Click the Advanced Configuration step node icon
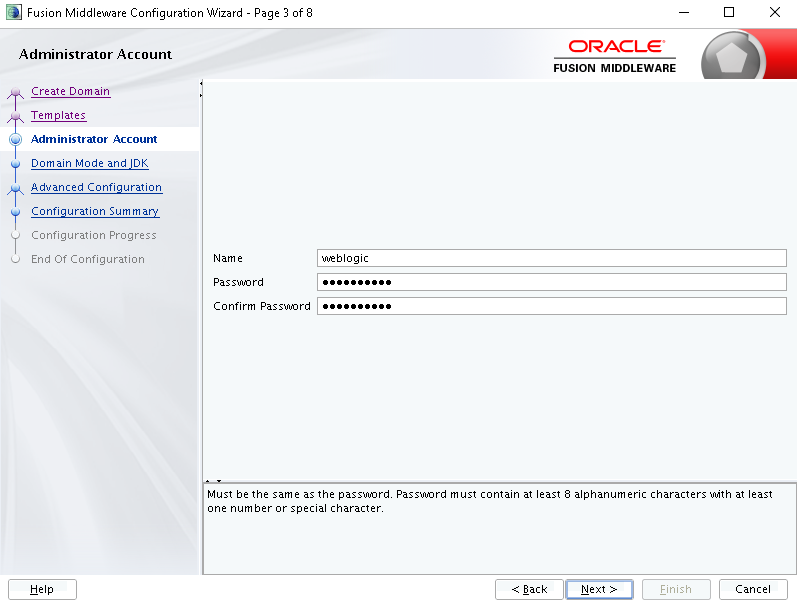The width and height of the screenshot is (797, 603). coord(15,188)
